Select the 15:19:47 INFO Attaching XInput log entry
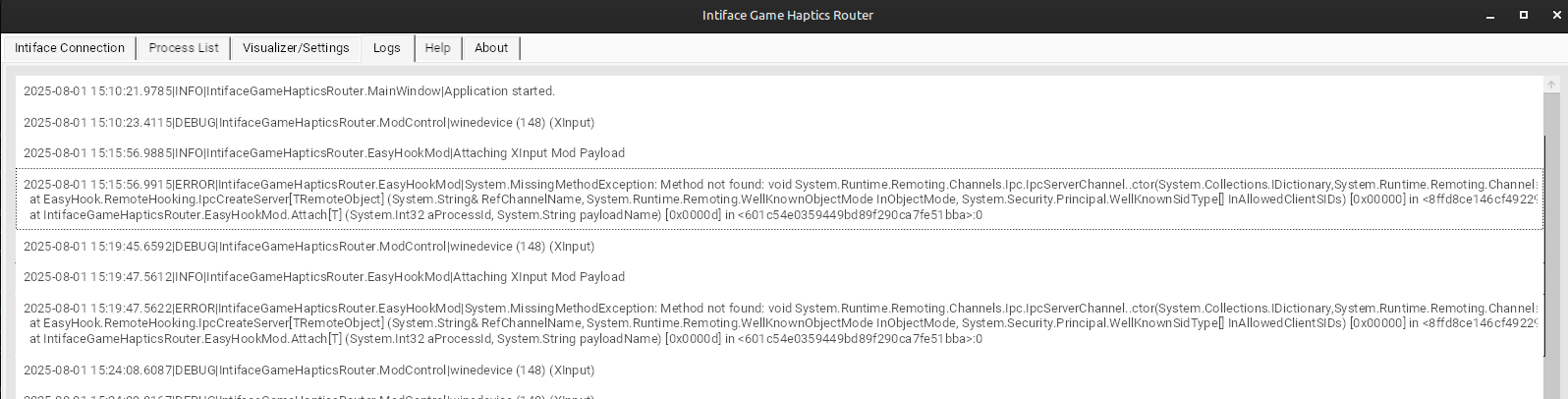This screenshot has width=1568, height=399. 324,277
